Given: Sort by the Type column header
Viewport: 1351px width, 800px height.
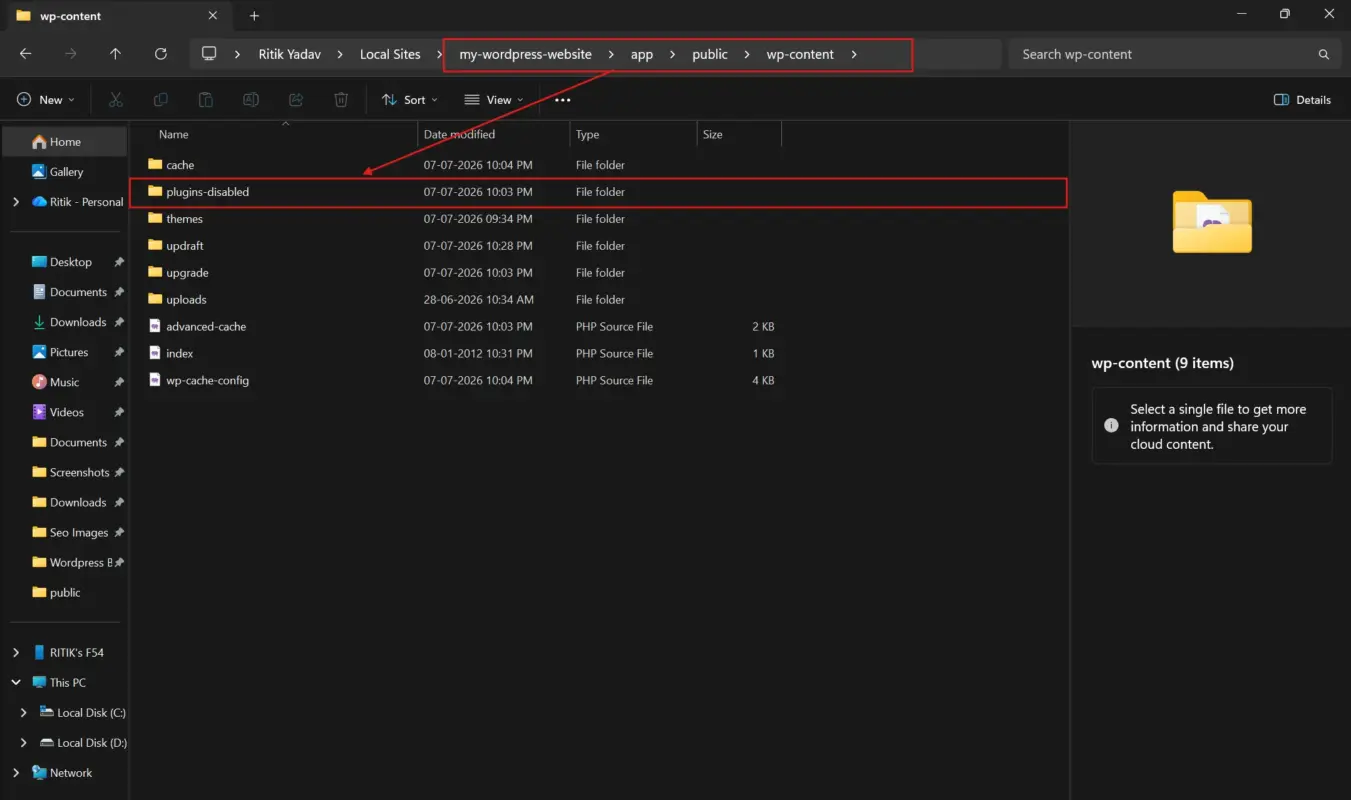Looking at the screenshot, I should point(587,134).
